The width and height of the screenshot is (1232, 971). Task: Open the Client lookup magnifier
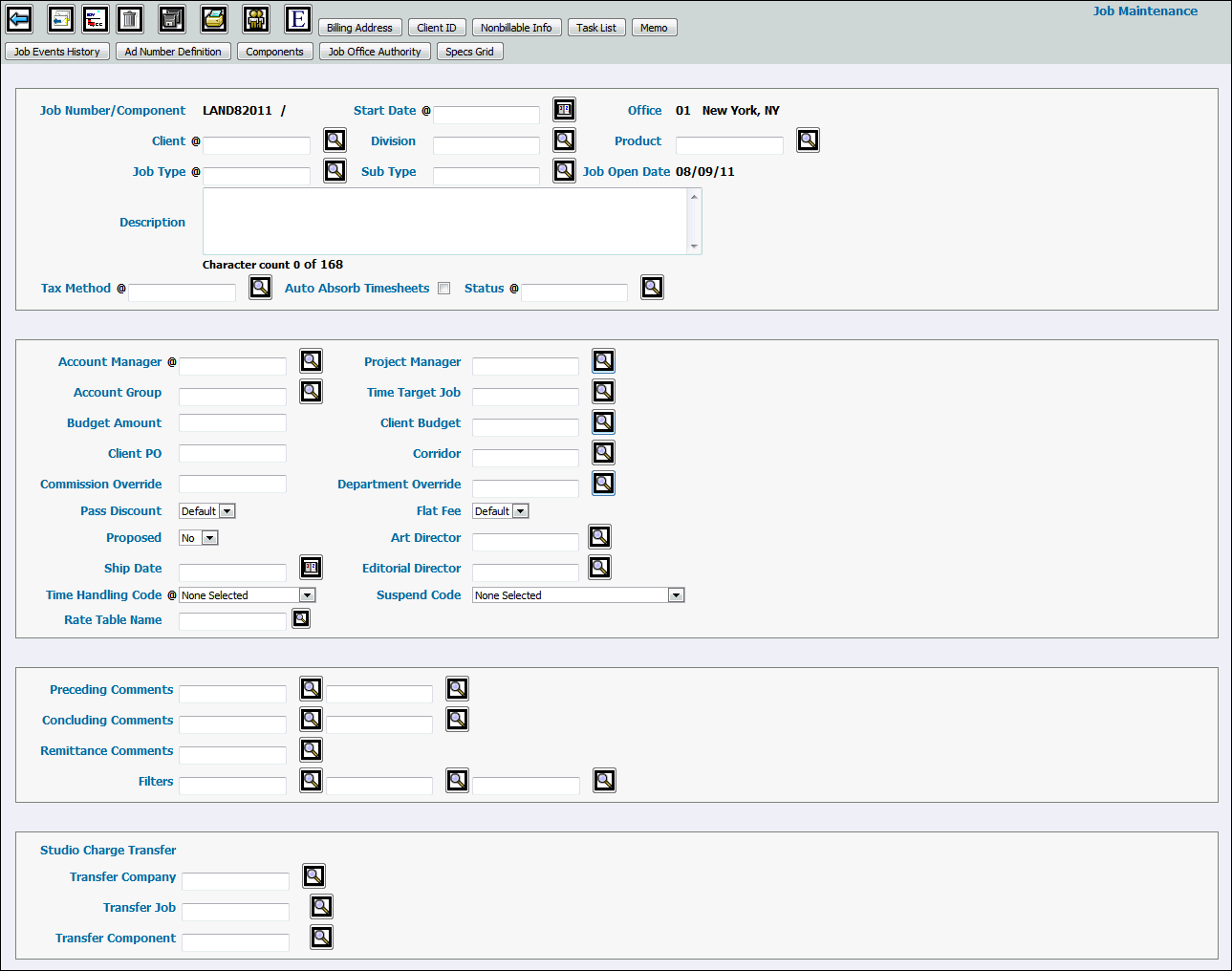click(x=335, y=140)
